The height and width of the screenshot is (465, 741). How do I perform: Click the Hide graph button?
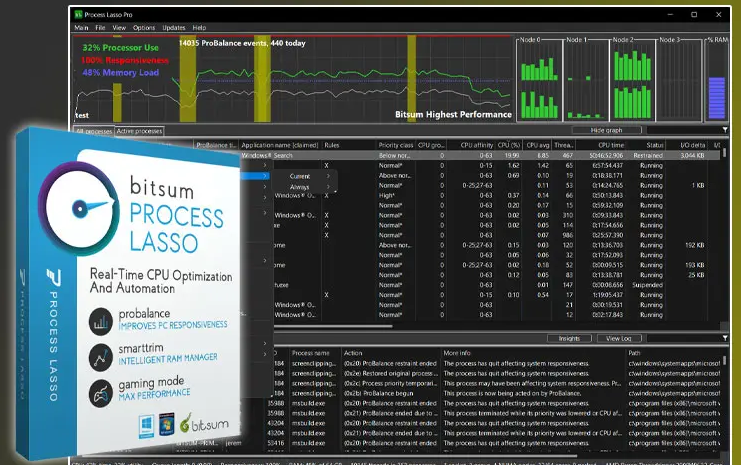606,130
